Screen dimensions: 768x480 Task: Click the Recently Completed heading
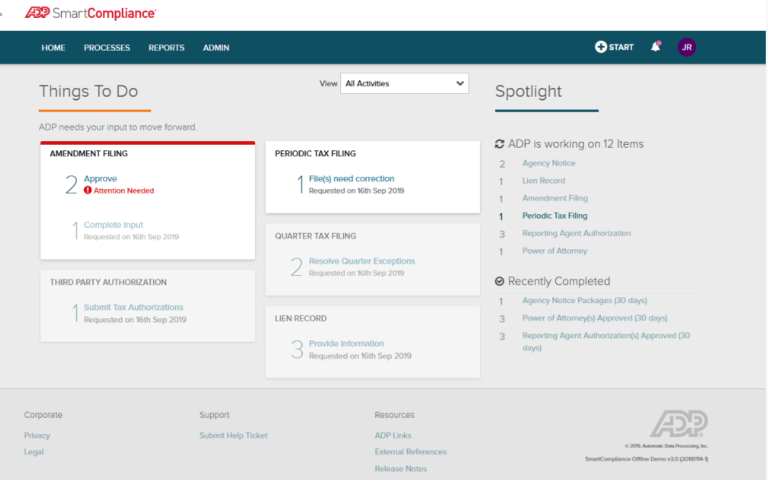click(x=559, y=281)
